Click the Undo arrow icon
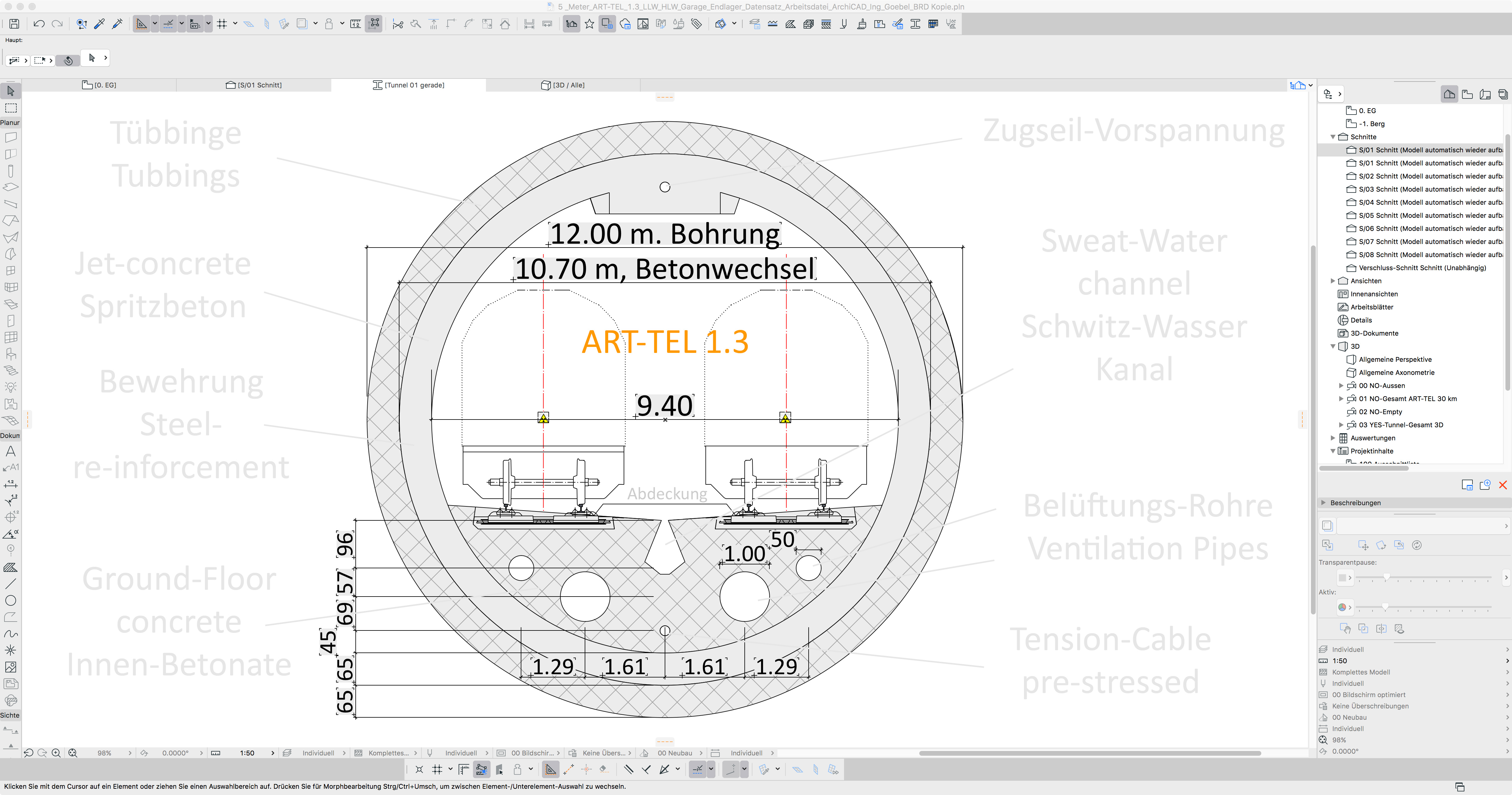The image size is (1512, 795). pos(39,24)
